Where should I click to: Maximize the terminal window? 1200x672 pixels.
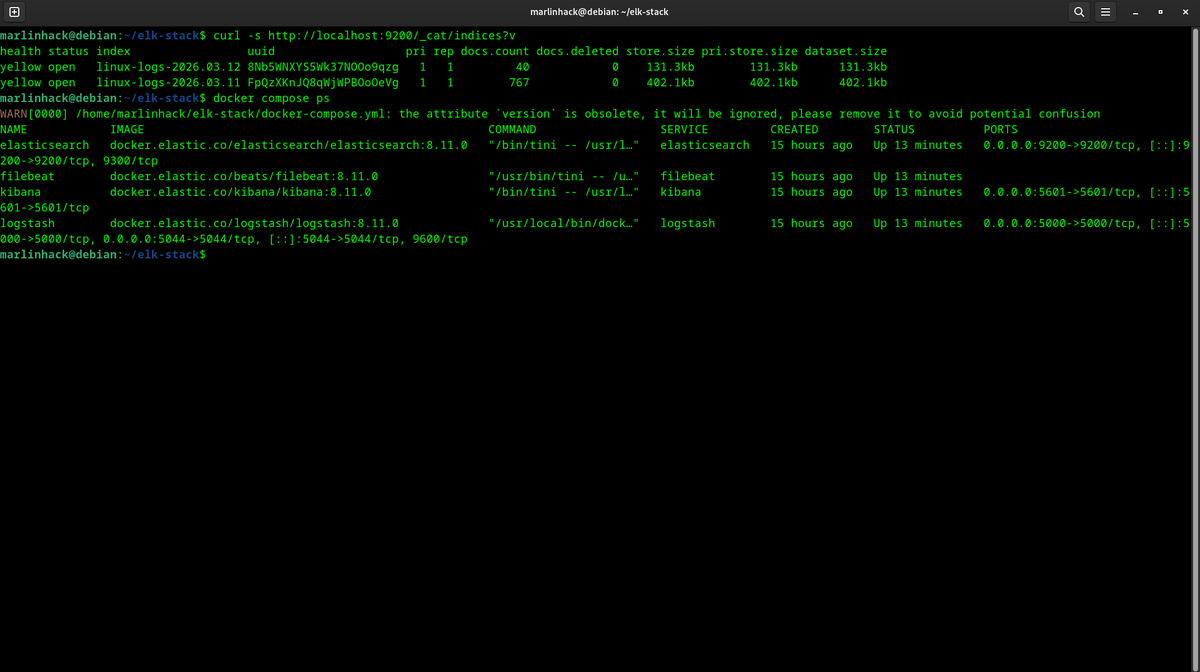[1160, 12]
